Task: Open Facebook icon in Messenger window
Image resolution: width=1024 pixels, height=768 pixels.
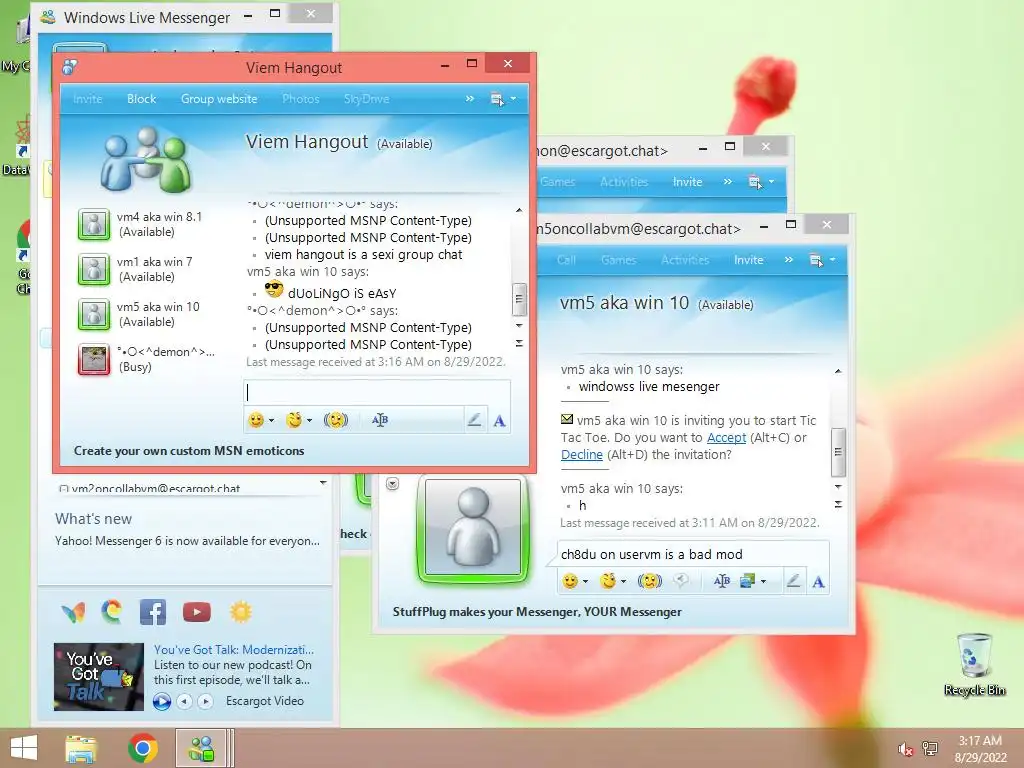Action: (x=153, y=612)
